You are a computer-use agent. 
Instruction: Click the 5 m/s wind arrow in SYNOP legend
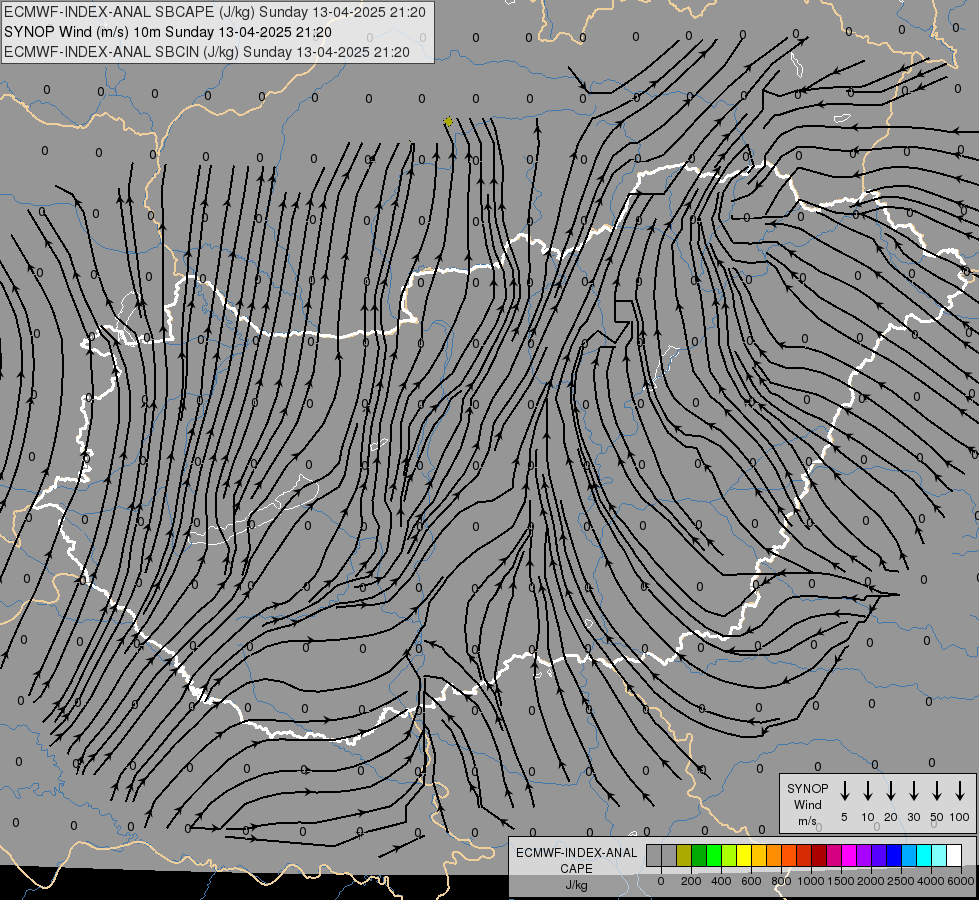point(844,790)
